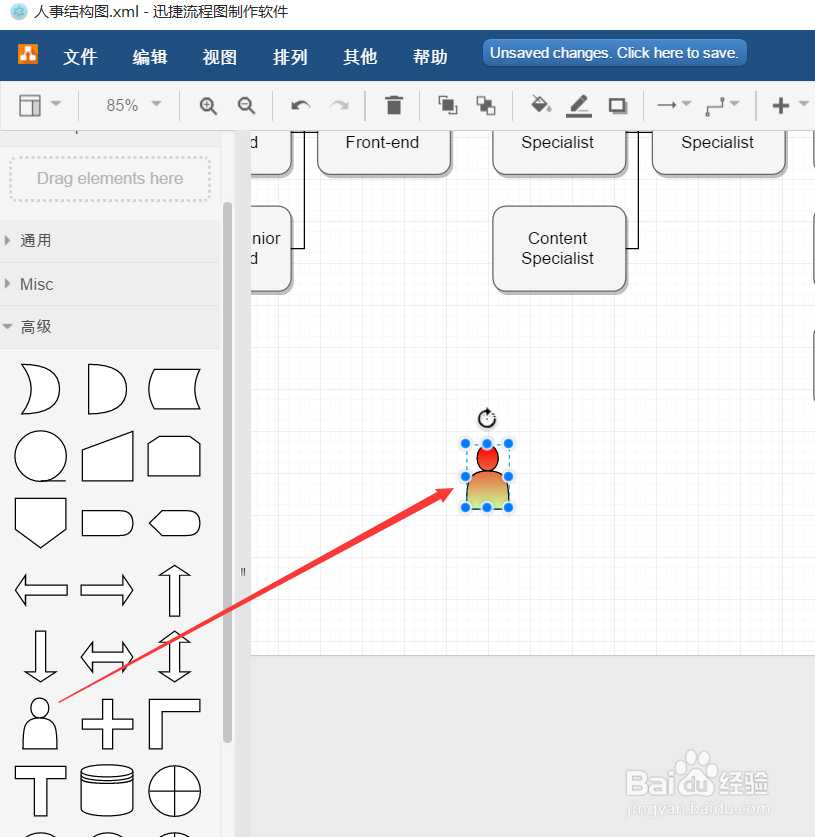Click the delete trash icon
The width and height of the screenshot is (815, 837).
(x=394, y=105)
